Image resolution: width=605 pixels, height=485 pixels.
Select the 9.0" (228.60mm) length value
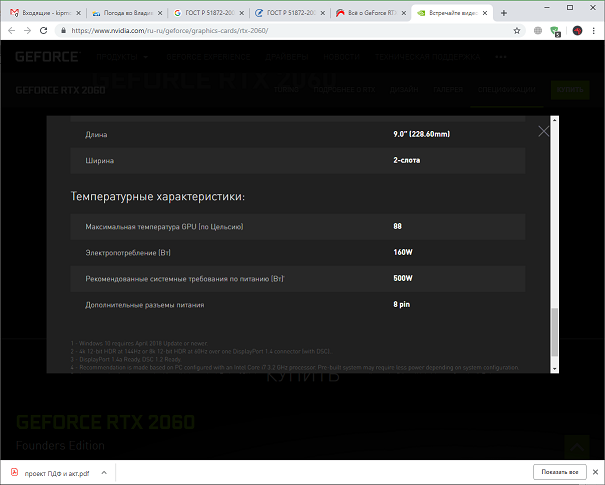click(421, 134)
